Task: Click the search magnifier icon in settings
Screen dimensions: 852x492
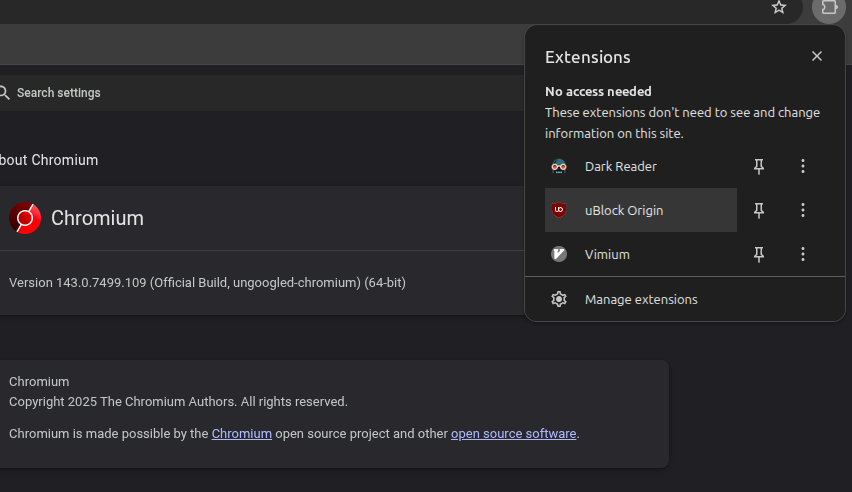Action: pyautogui.click(x=4, y=92)
